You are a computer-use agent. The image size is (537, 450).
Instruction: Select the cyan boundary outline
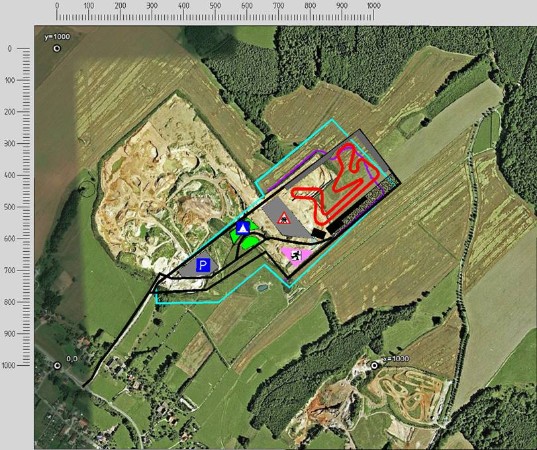[274, 211]
